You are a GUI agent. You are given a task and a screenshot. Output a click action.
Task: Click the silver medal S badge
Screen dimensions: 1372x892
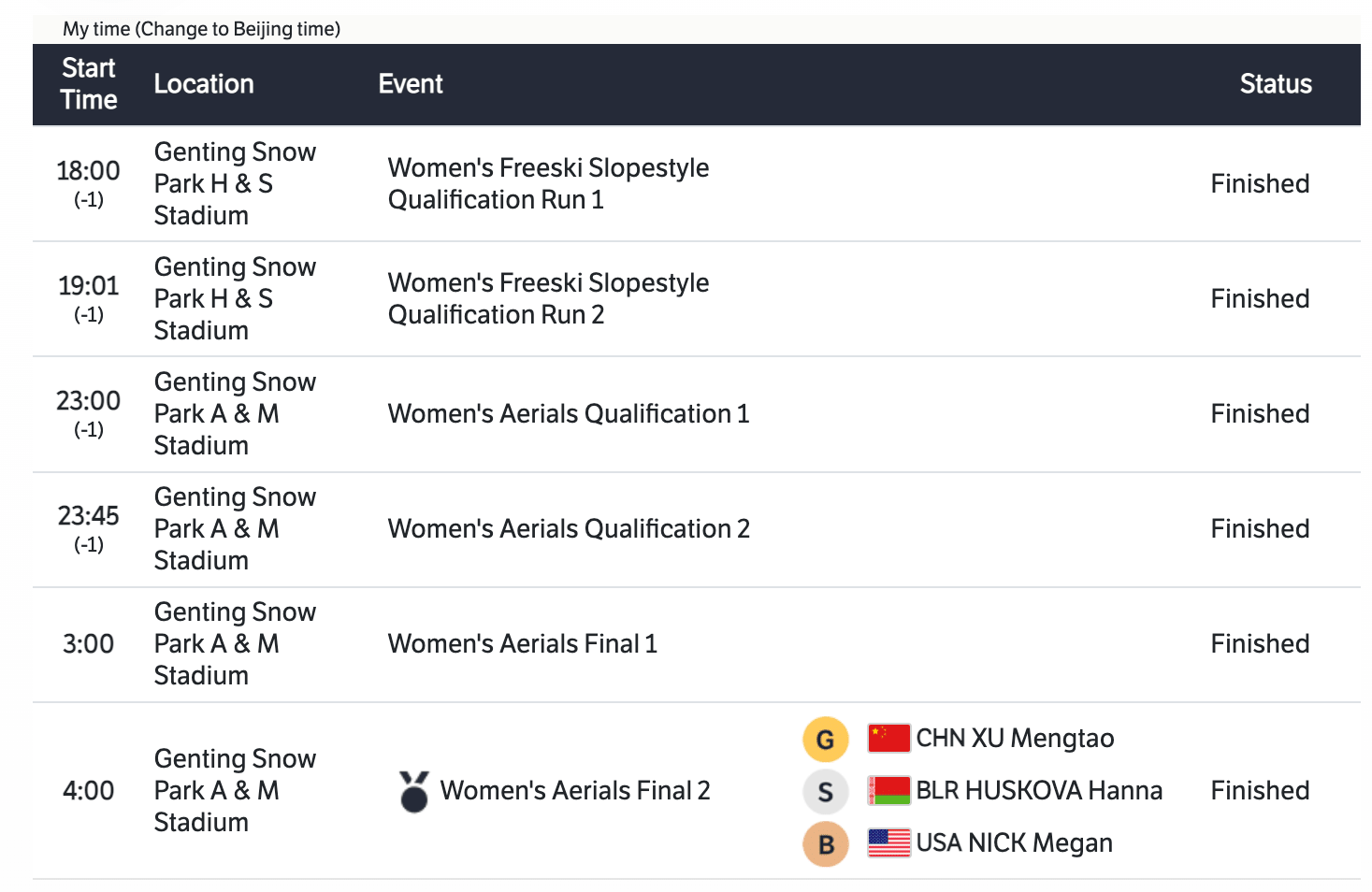click(825, 792)
